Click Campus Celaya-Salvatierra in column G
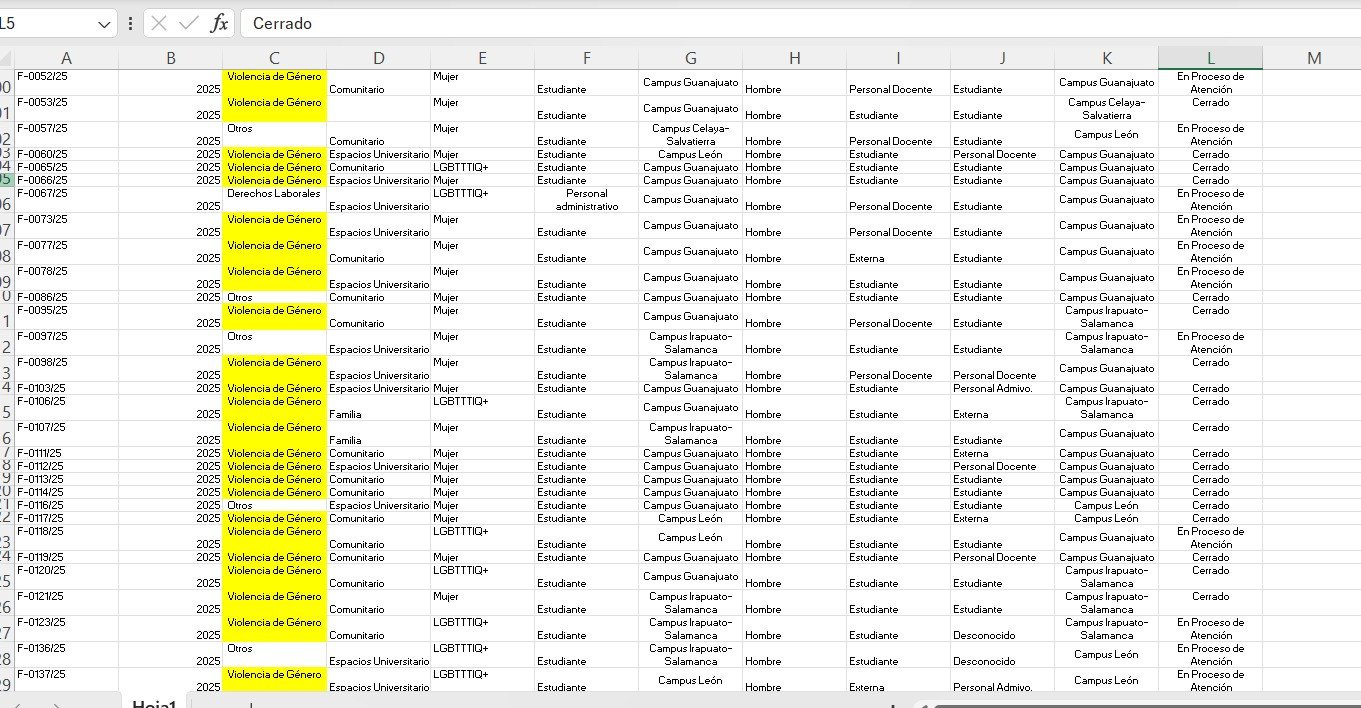Screen dimensions: 1361x708 pos(690,134)
